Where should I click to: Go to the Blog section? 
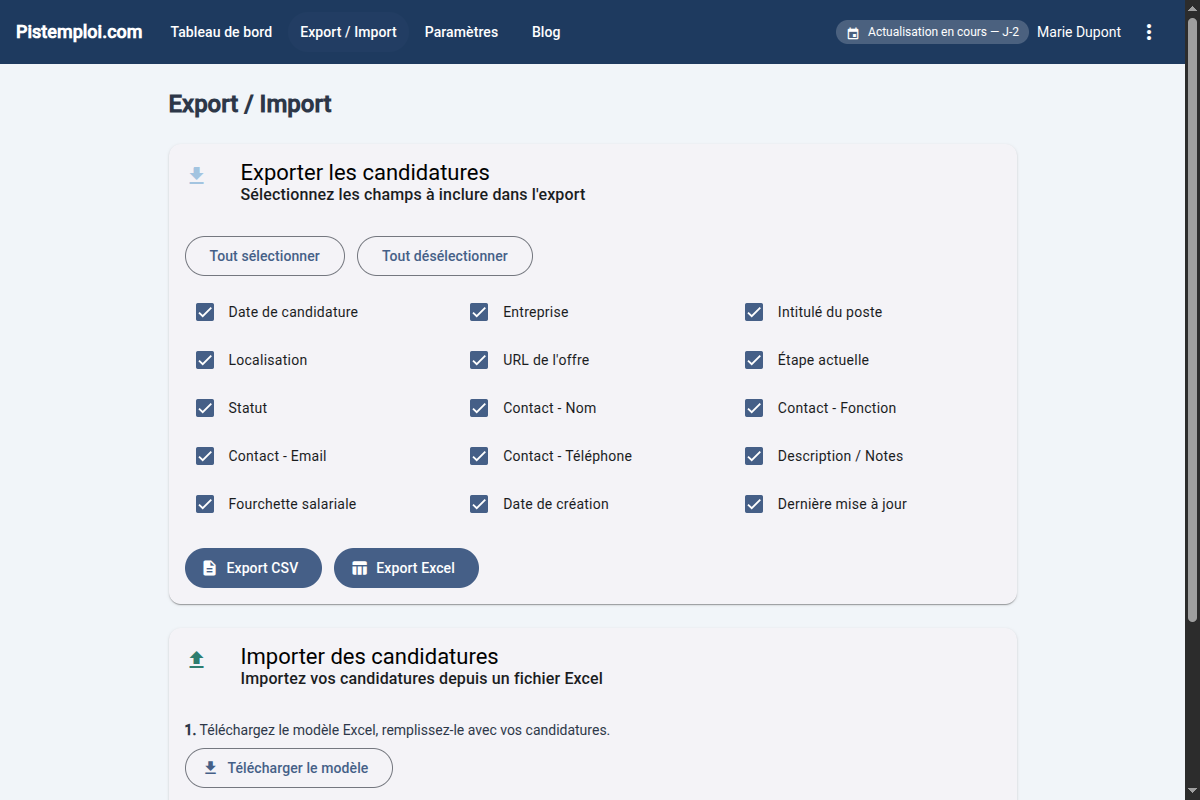coord(546,31)
